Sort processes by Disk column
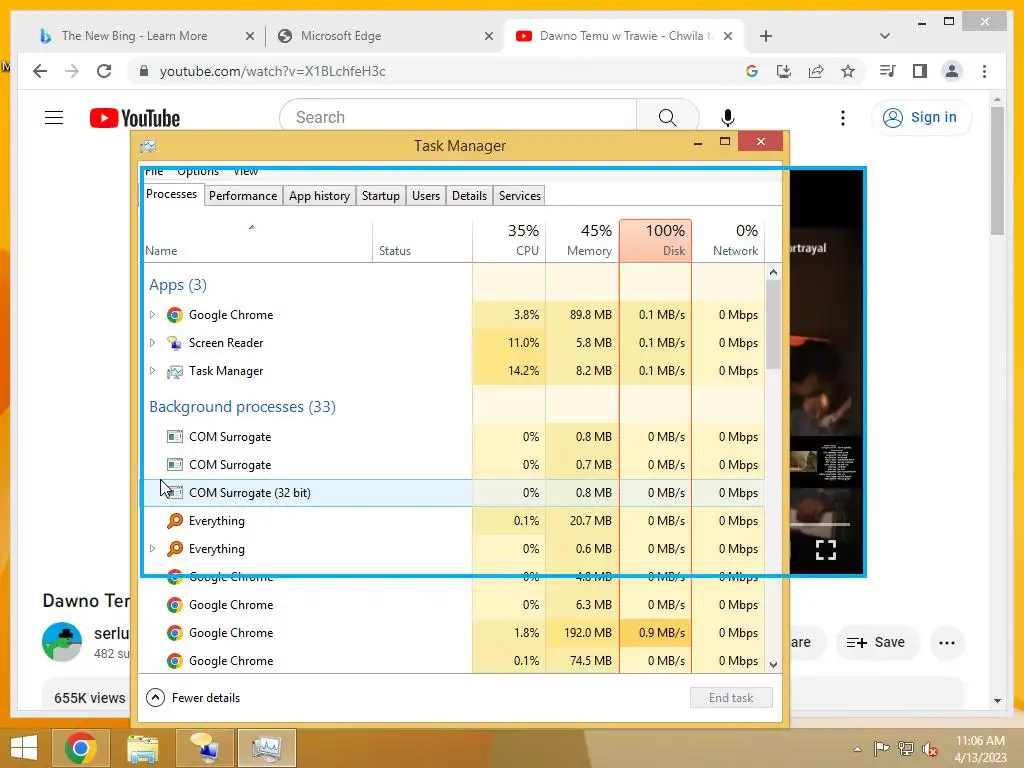 pyautogui.click(x=656, y=240)
